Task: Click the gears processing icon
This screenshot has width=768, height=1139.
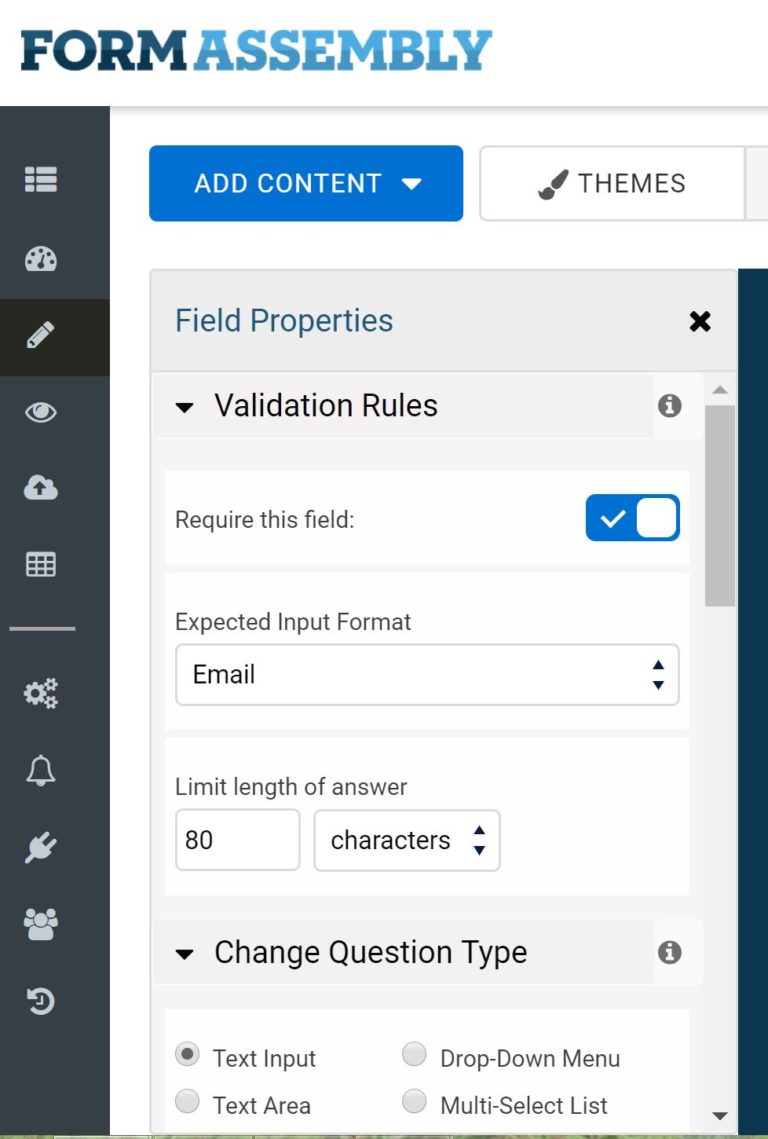Action: 40,692
